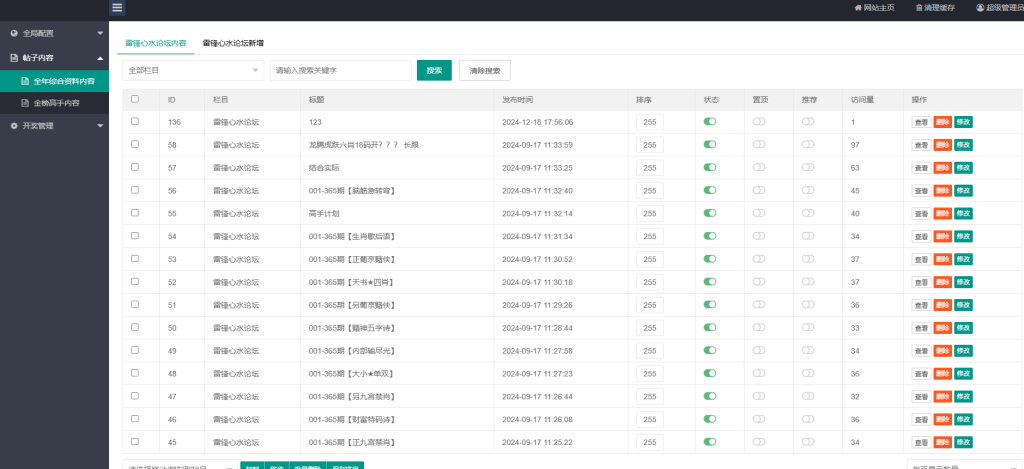Click 删除 for row 136
Image resolution: width=1024 pixels, height=469 pixels.
pyautogui.click(x=942, y=122)
